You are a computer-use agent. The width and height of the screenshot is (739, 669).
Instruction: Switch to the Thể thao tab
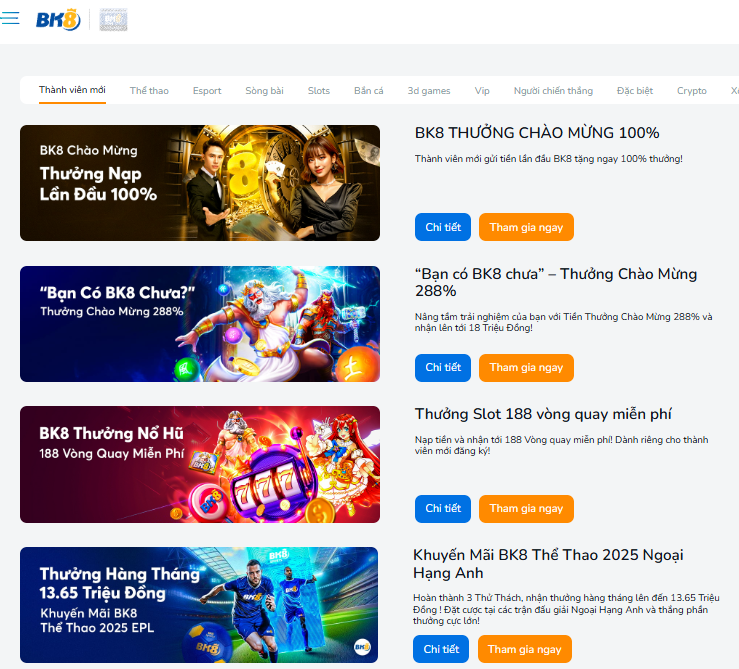[x=149, y=91]
